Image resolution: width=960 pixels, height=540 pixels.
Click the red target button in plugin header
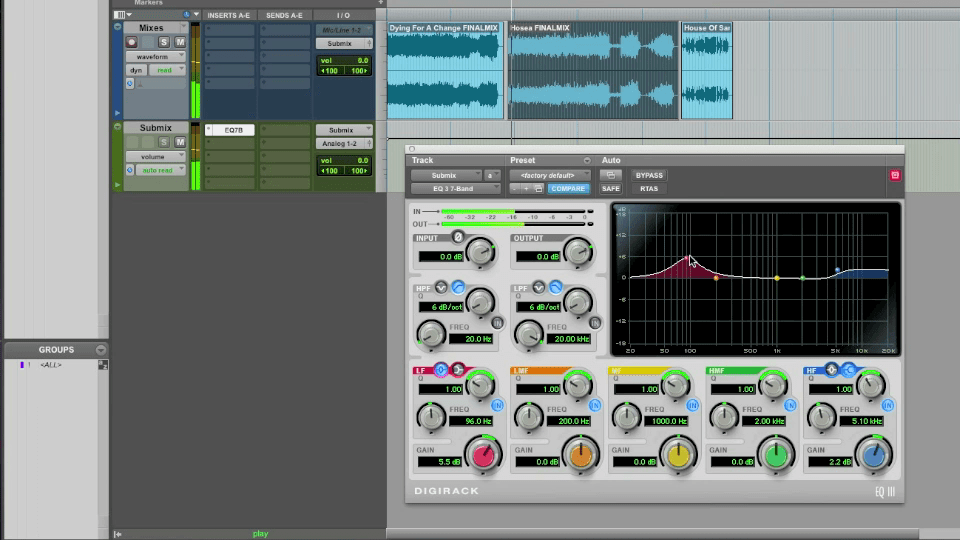(x=894, y=175)
